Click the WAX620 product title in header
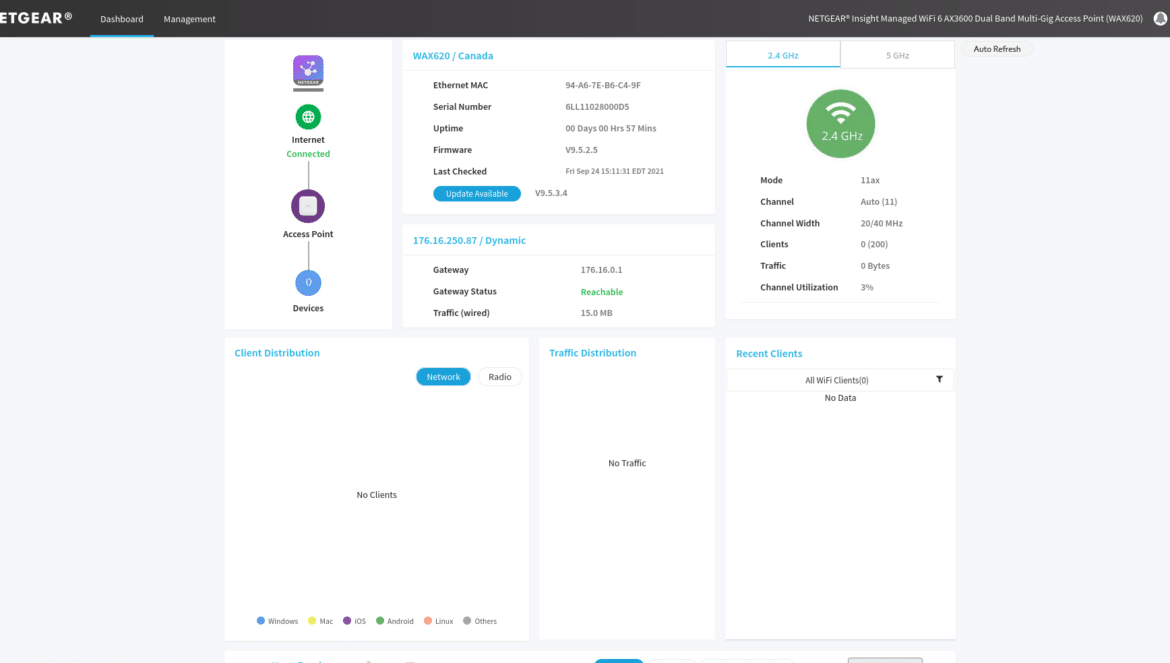The image size is (1170, 663). (x=975, y=19)
